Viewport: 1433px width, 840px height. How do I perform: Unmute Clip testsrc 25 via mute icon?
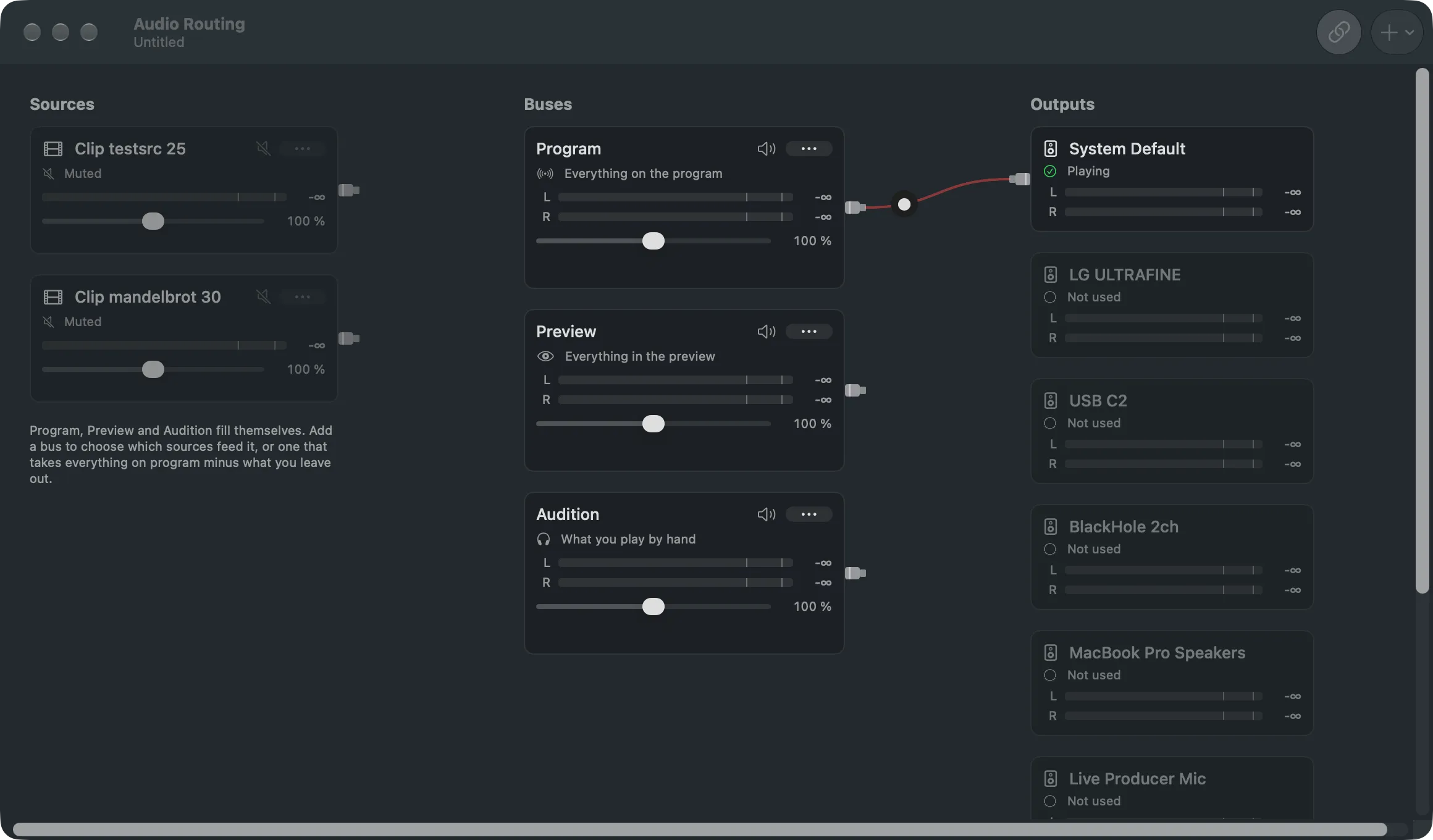pos(263,148)
